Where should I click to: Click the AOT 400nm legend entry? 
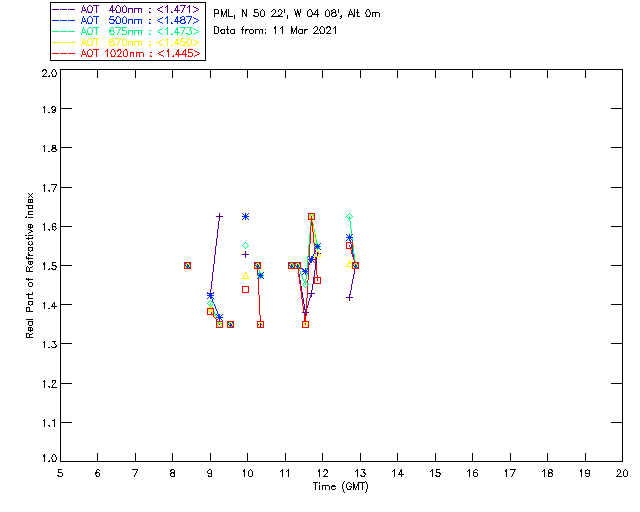coord(127,9)
